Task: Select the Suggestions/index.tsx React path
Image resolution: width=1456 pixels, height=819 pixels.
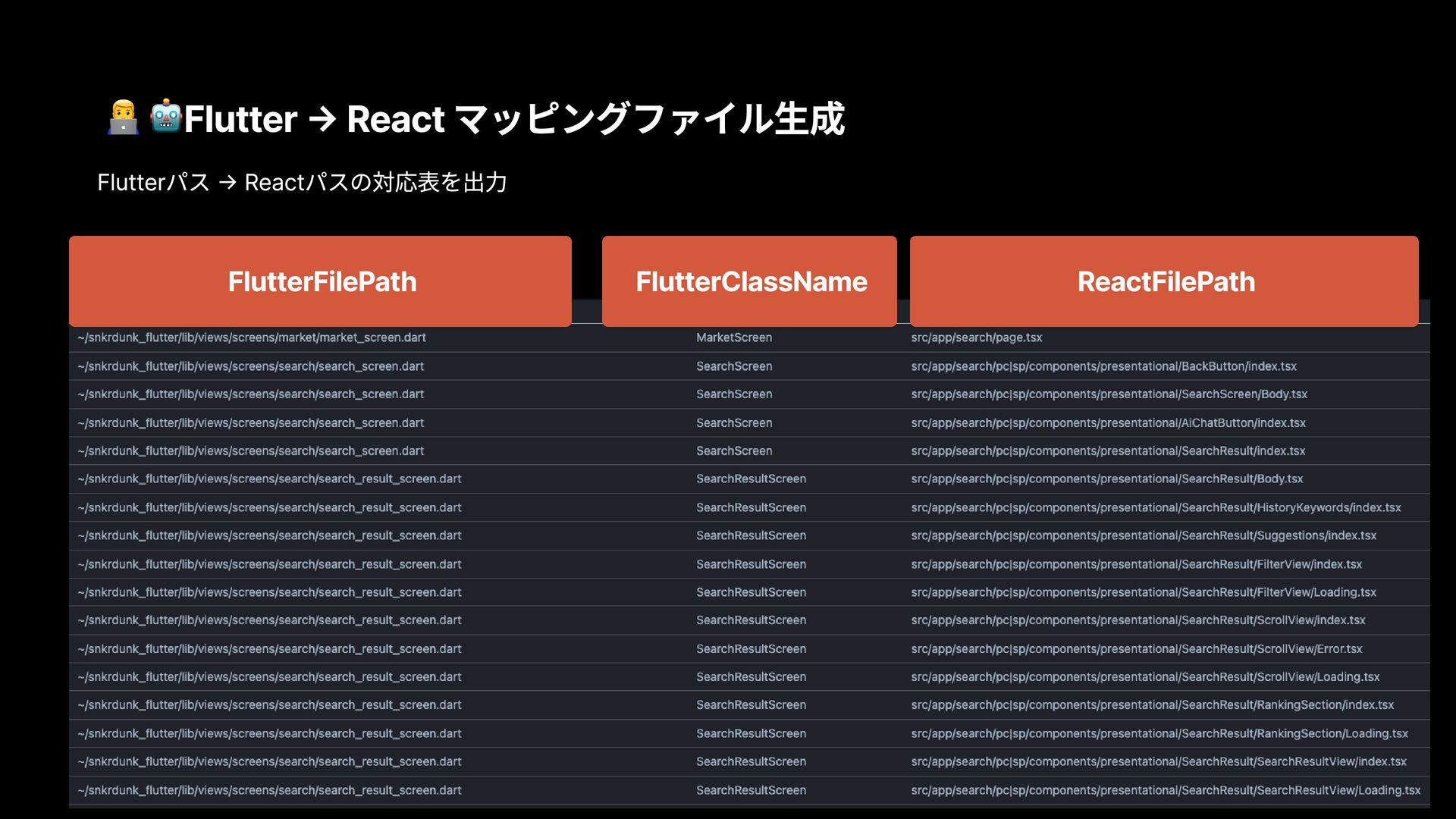Action: (1144, 536)
